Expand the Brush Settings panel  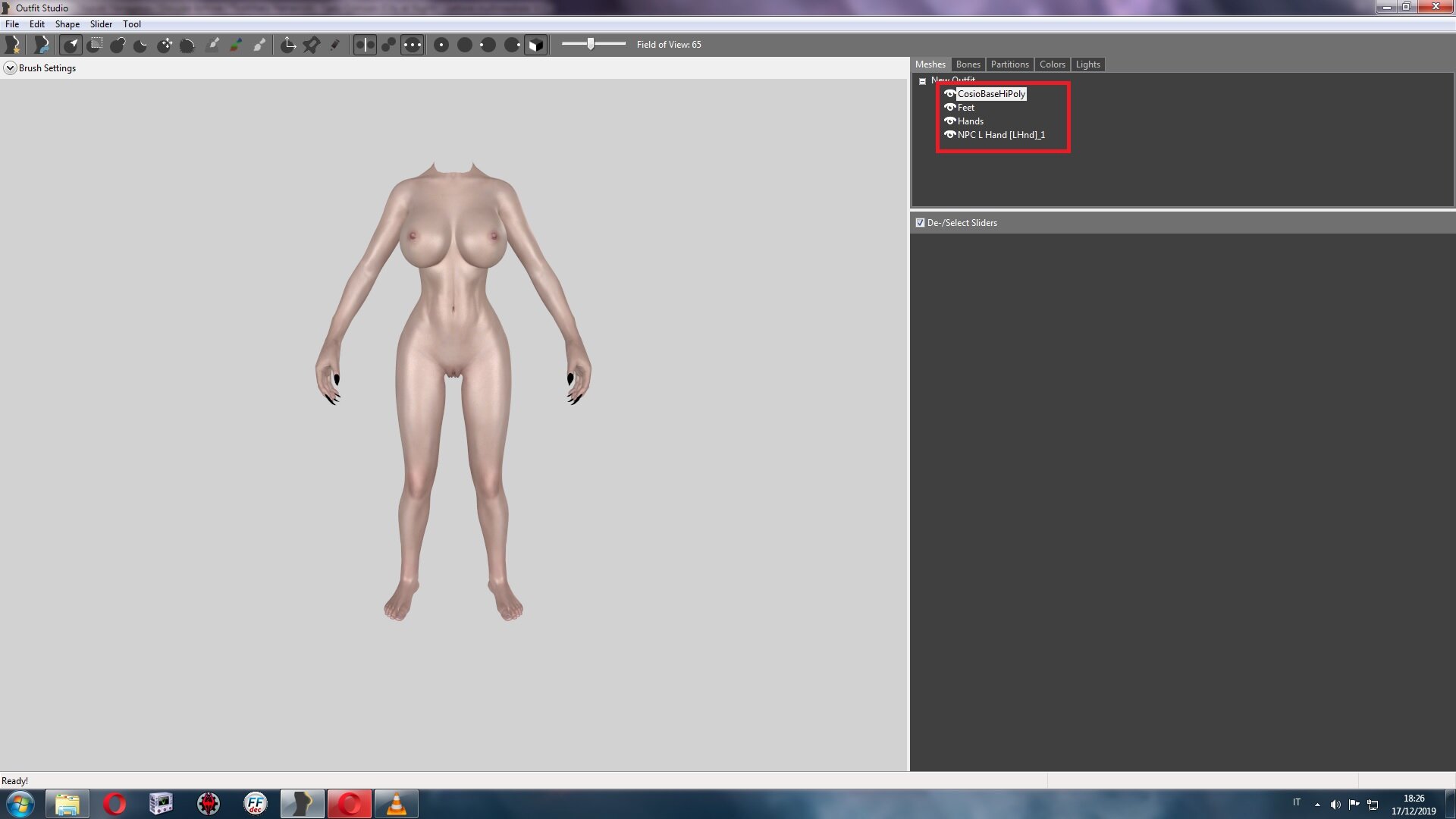[10, 68]
